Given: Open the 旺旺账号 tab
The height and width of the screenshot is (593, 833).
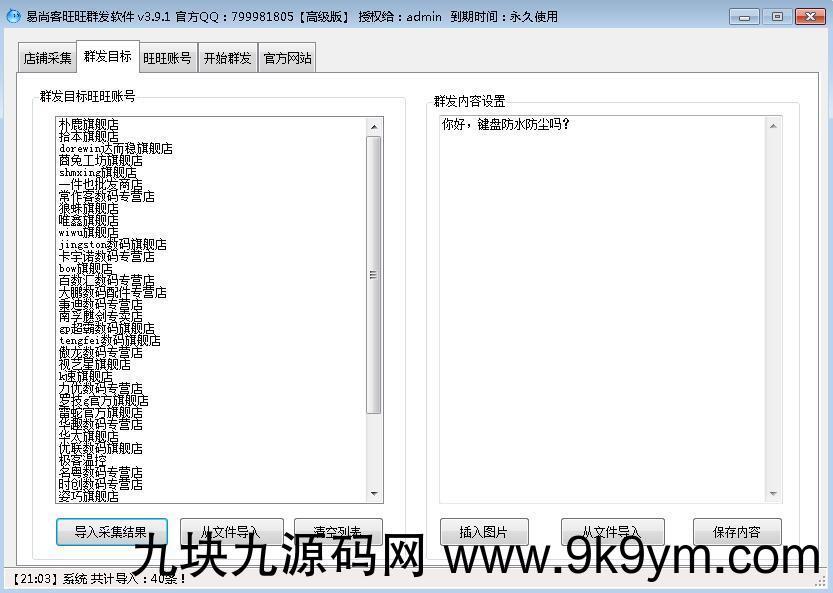Looking at the screenshot, I should tap(167, 58).
